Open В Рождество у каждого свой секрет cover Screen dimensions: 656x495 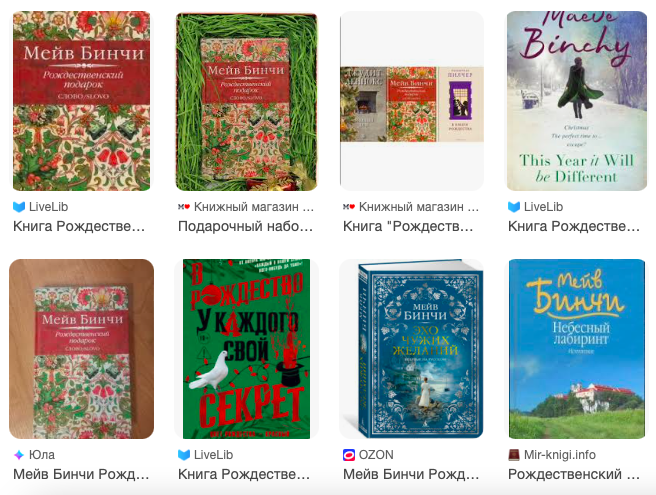(246, 349)
